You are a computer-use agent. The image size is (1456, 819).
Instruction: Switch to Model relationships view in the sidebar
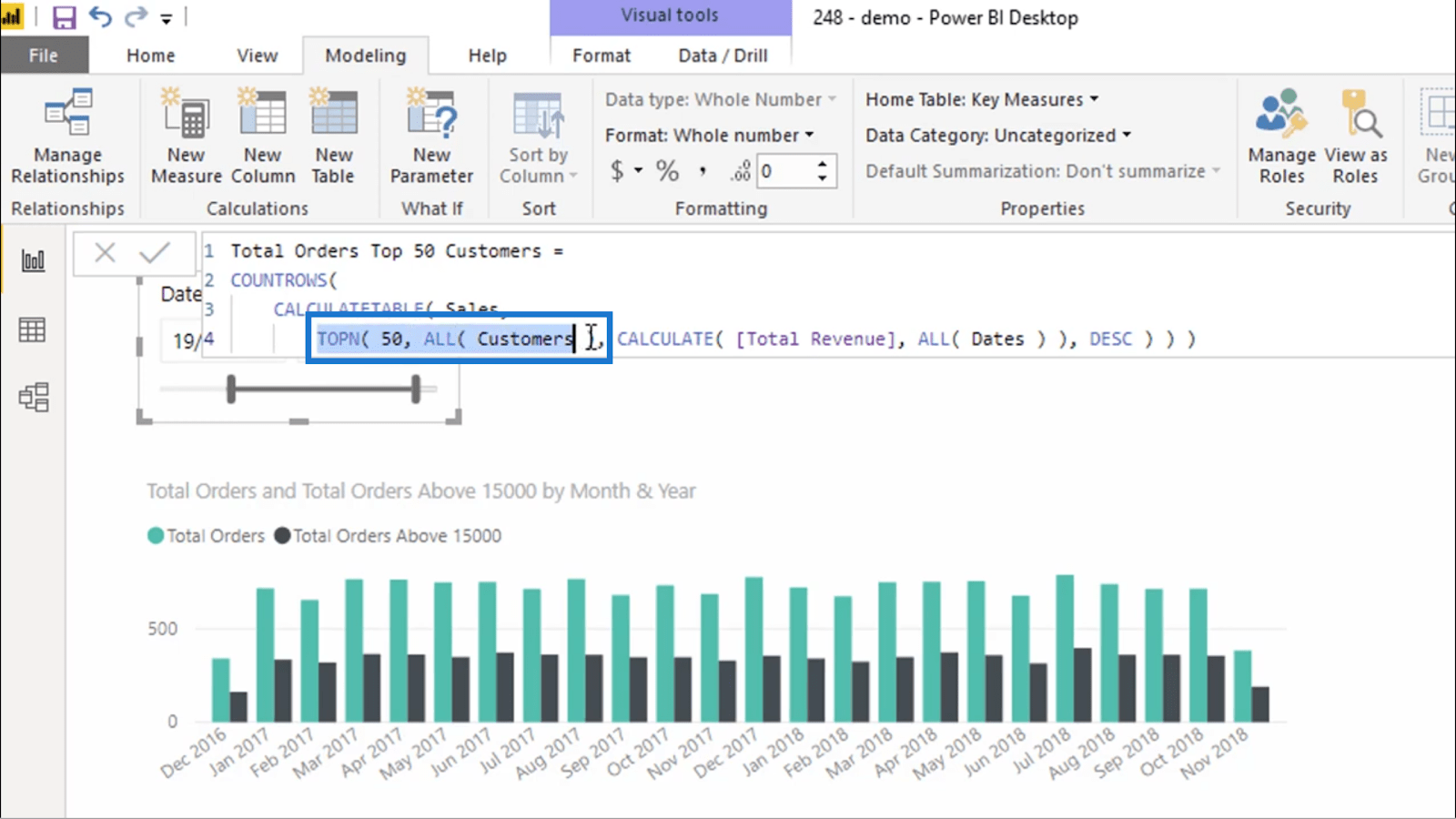[33, 398]
